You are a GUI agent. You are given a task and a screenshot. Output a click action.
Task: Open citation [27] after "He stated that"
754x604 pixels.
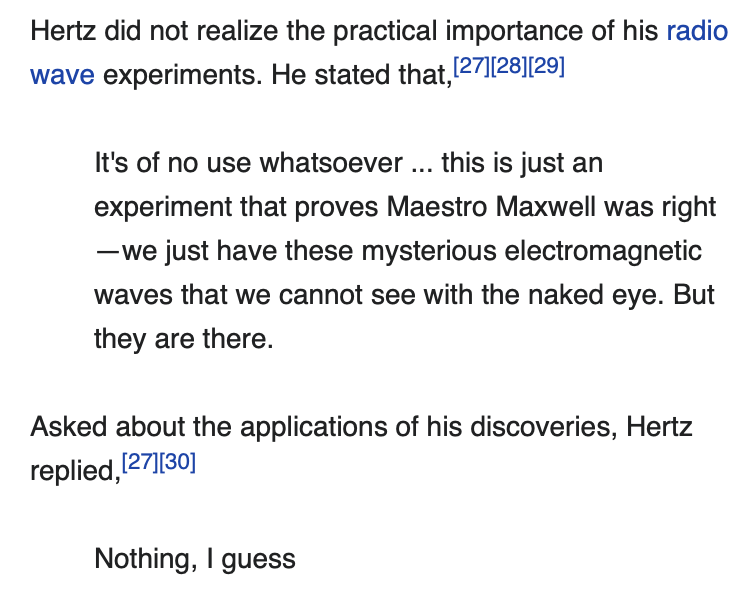472,68
